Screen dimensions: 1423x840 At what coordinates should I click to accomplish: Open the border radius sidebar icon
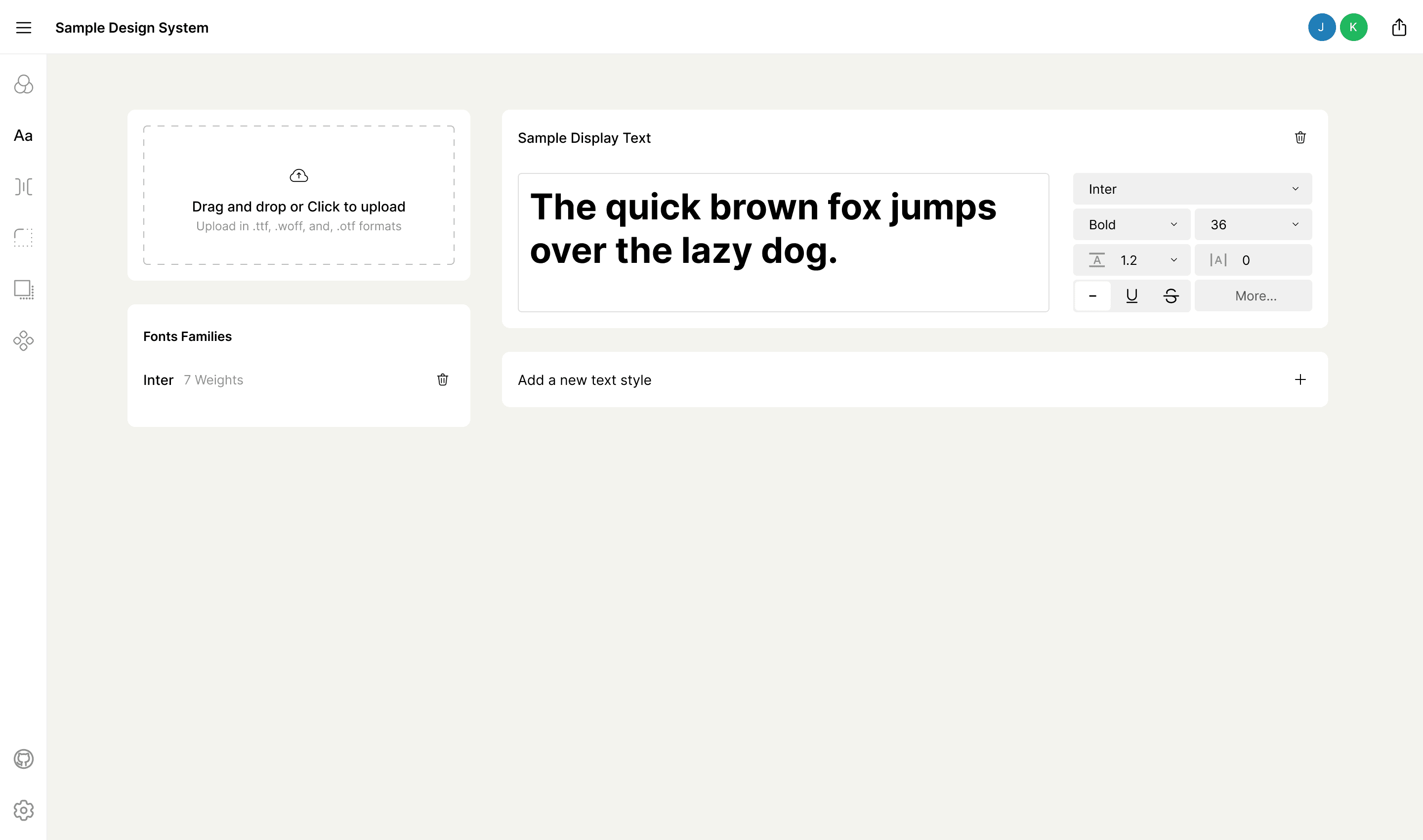23,238
